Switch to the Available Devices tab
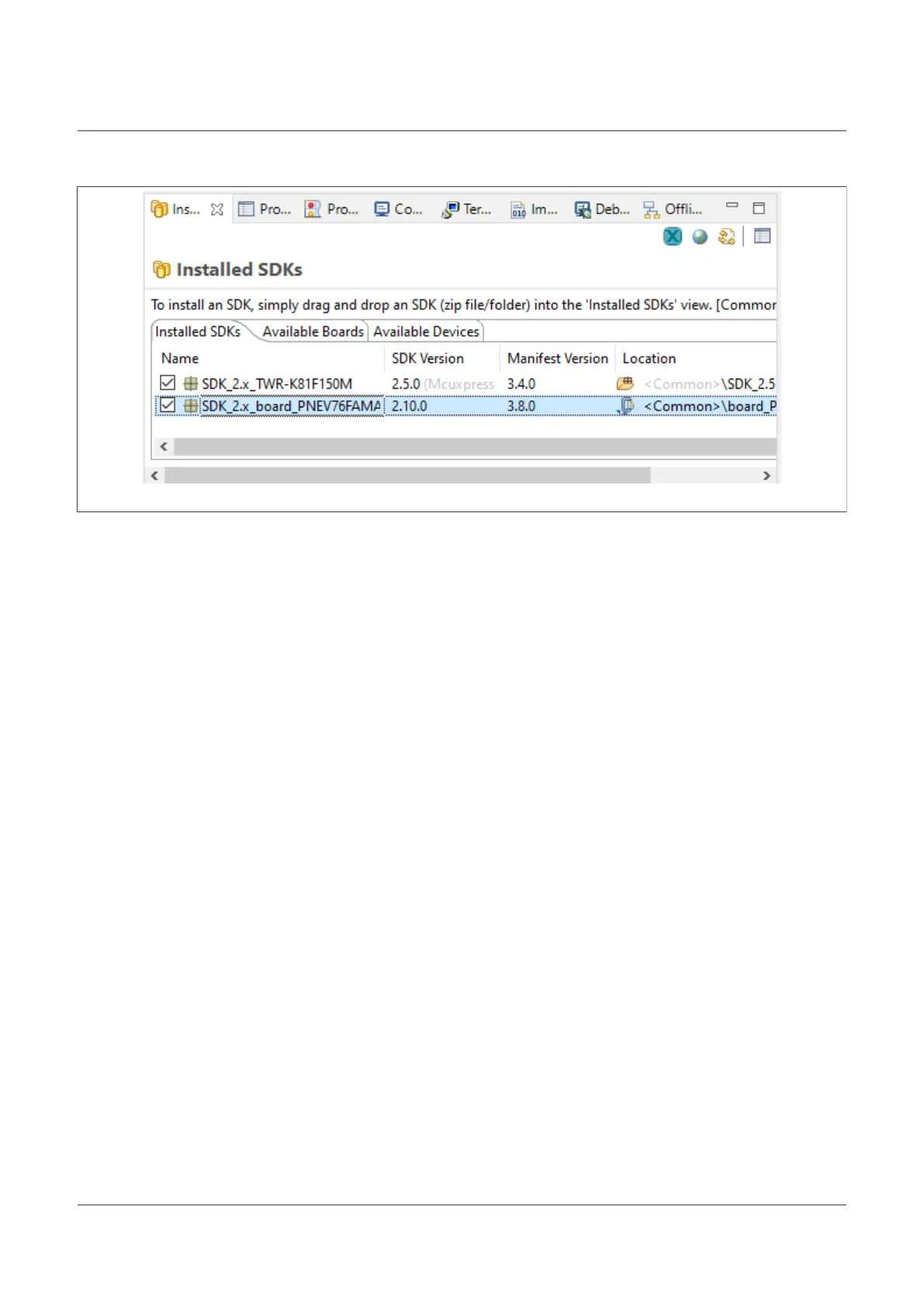924x1307 pixels. (426, 331)
